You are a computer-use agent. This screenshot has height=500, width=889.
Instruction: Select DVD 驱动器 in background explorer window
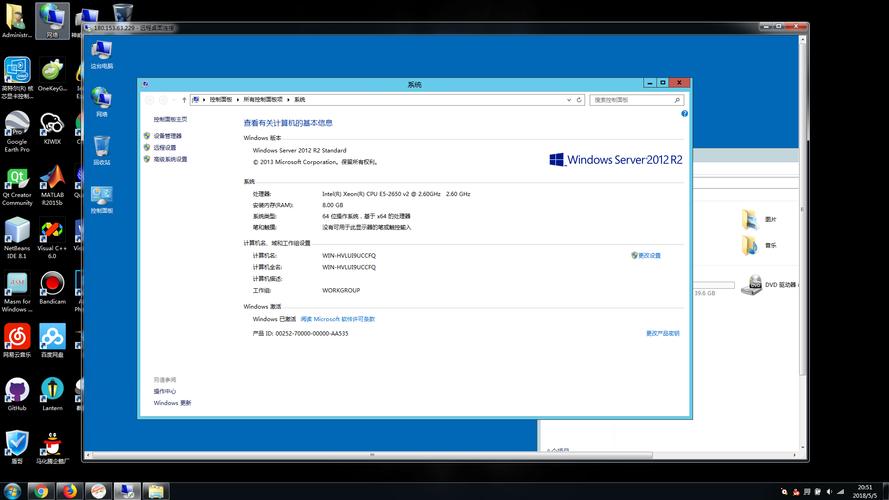click(771, 285)
